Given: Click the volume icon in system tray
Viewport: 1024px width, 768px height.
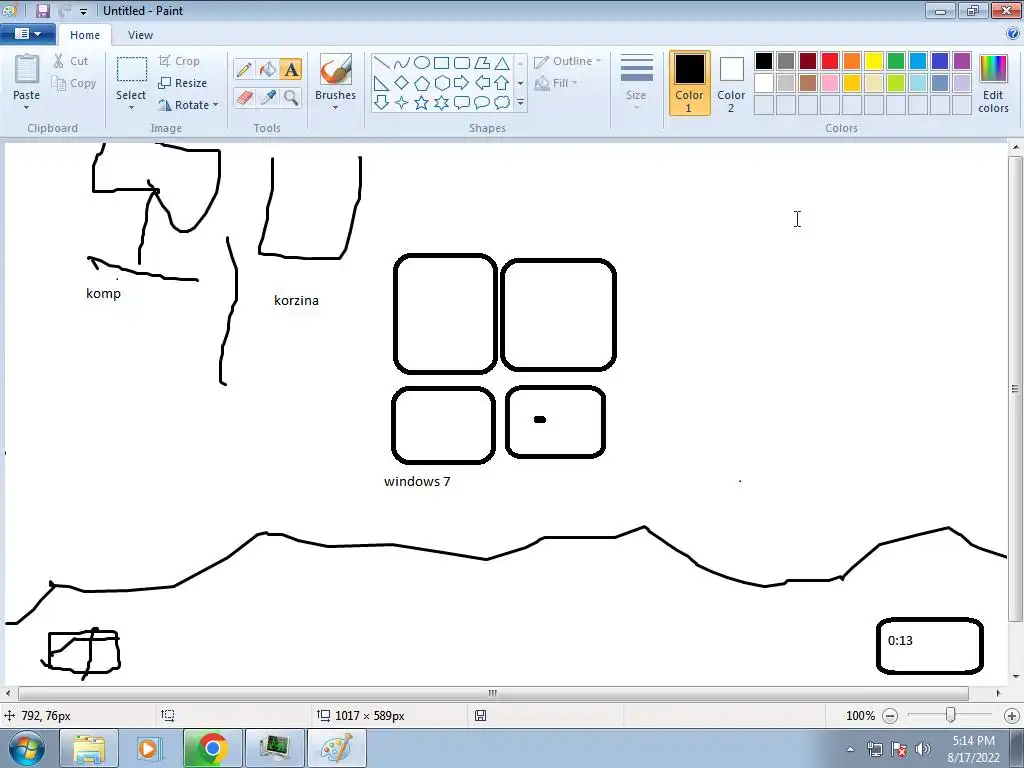Looking at the screenshot, I should coord(923,749).
